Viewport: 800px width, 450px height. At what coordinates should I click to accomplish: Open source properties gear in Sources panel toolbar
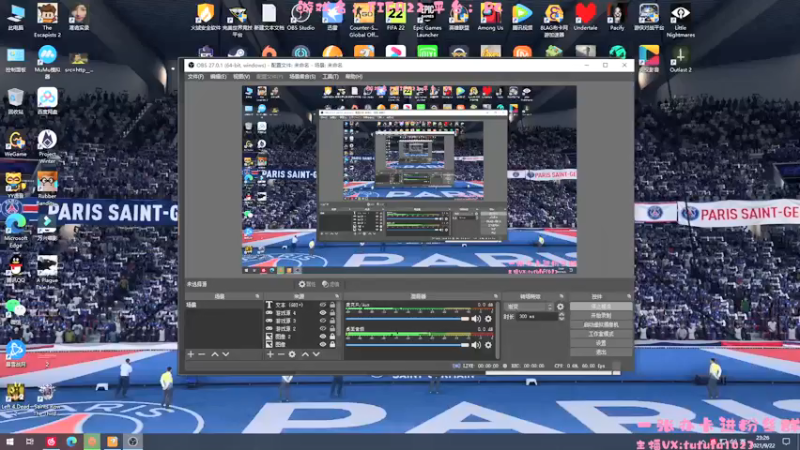(292, 354)
